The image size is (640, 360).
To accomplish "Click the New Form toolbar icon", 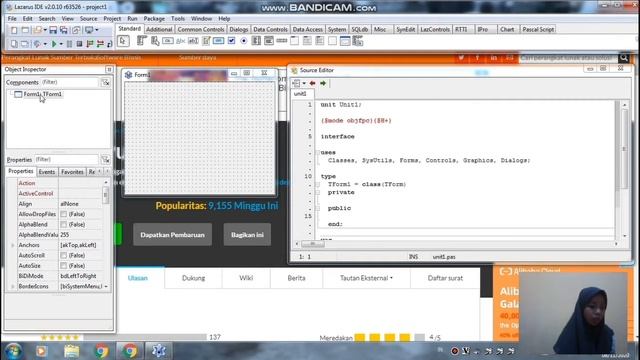I will coord(25,30).
